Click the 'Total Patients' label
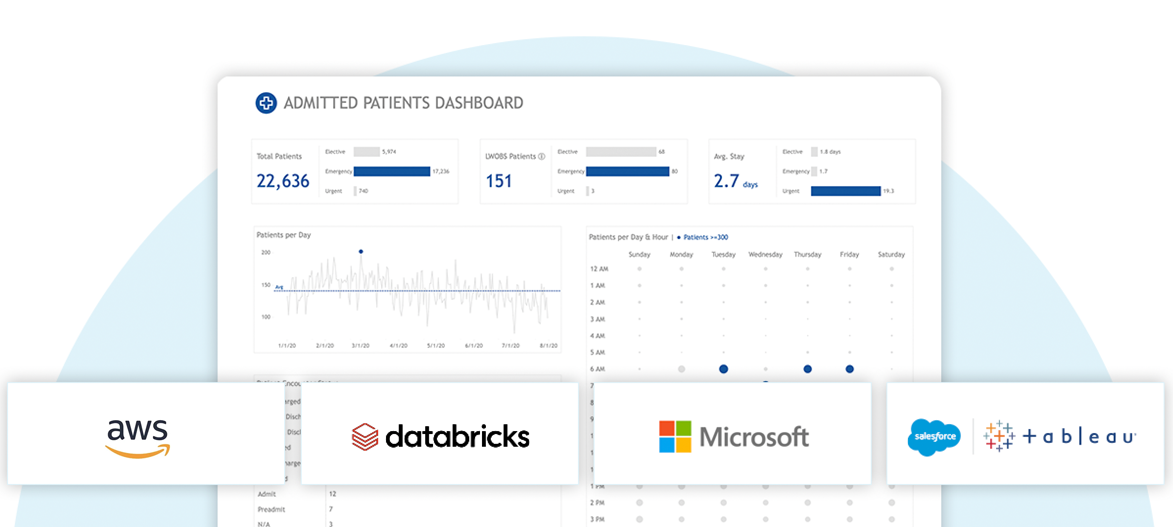The image size is (1173, 527). click(x=279, y=156)
